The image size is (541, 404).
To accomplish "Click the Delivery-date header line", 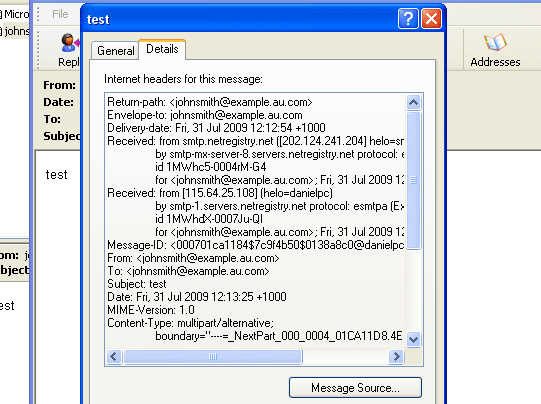I will point(216,128).
